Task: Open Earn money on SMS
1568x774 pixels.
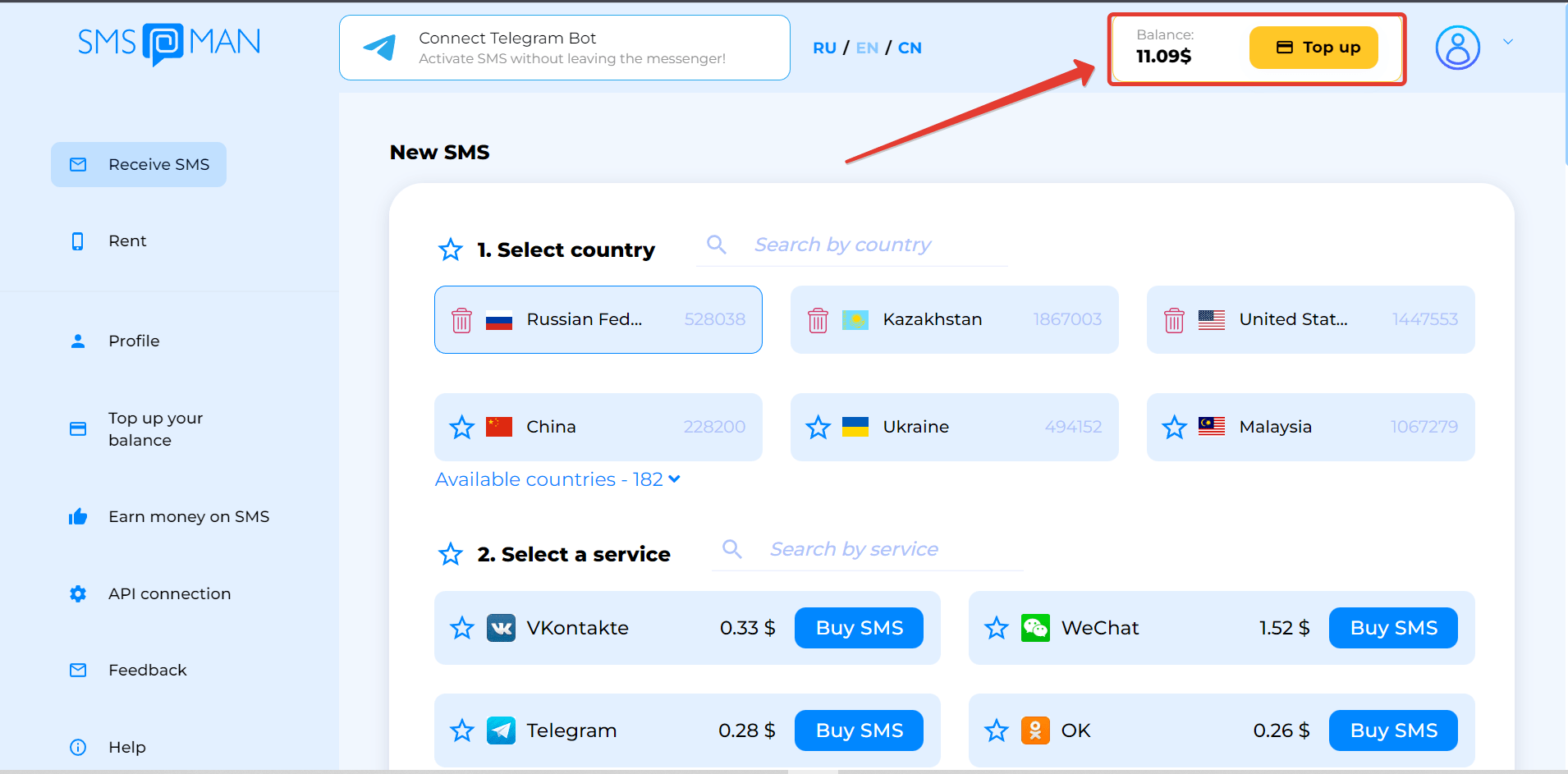Action: pos(189,516)
